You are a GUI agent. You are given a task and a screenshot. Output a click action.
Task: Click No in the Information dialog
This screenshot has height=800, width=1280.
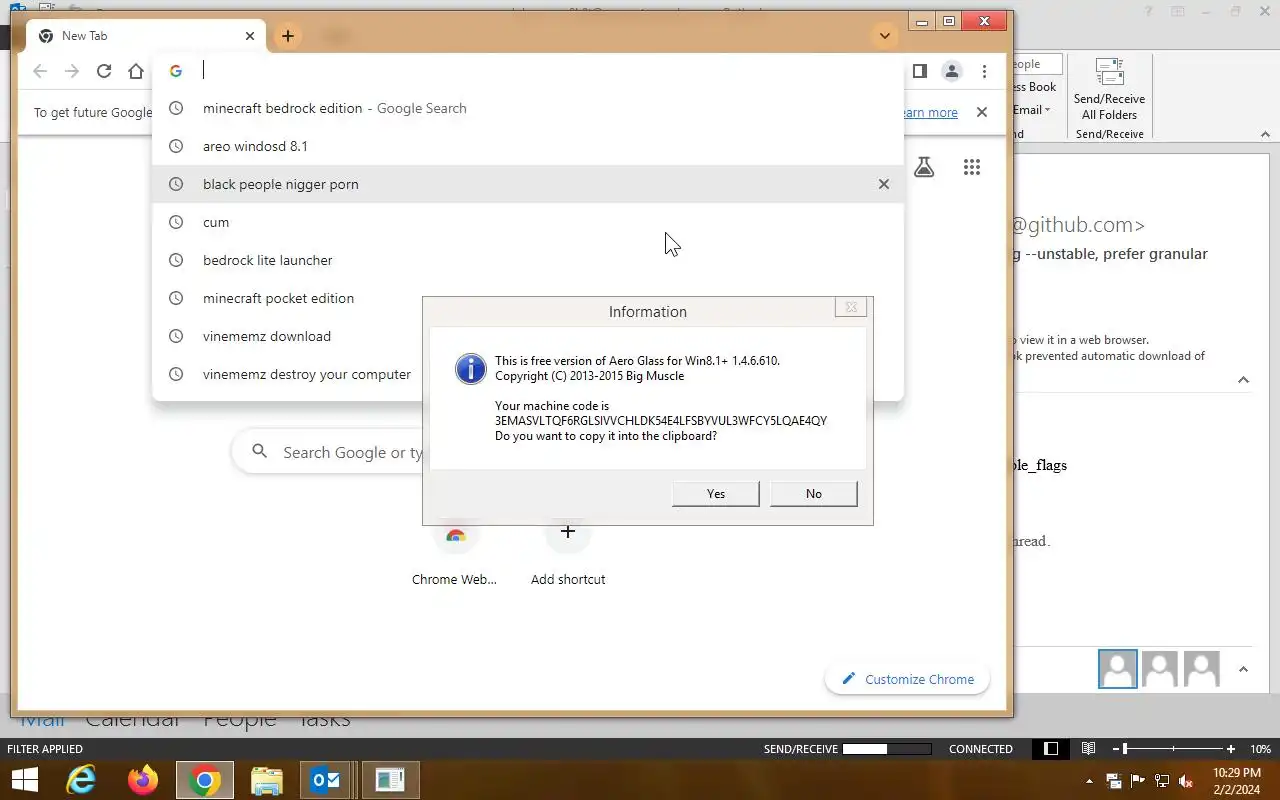click(814, 494)
